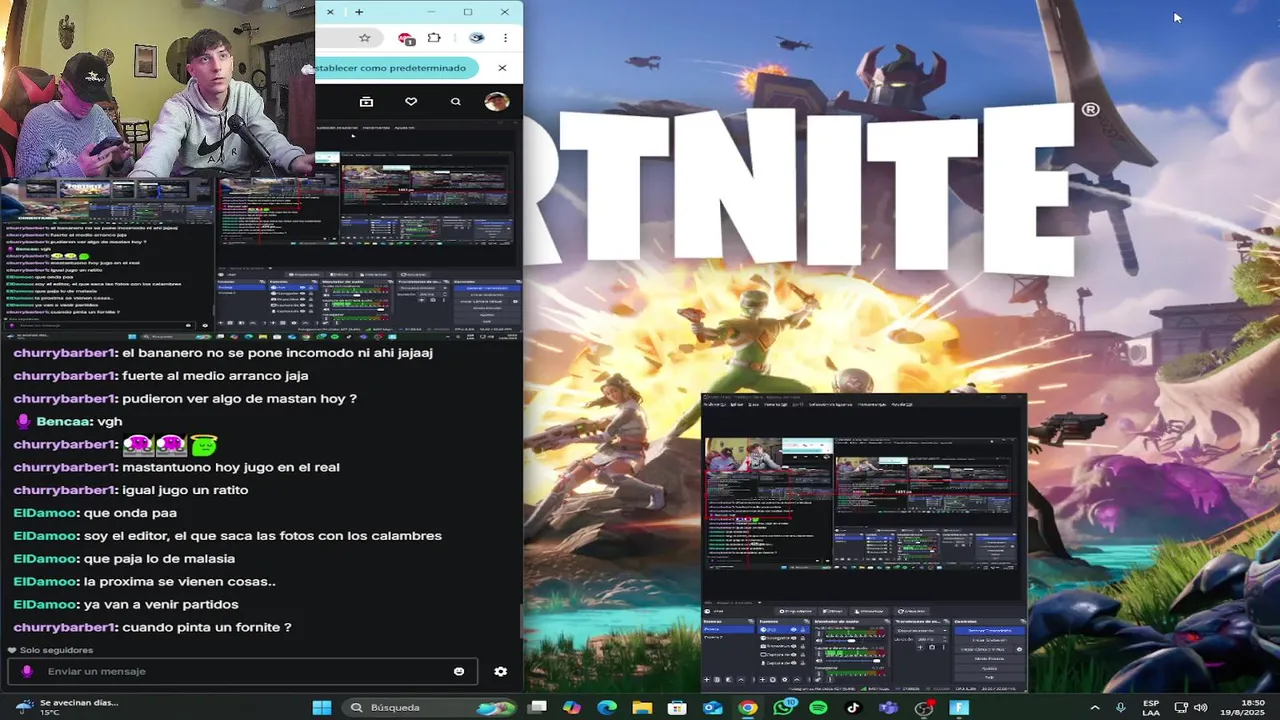Open Microsoft Store from the taskbar
This screenshot has height=720, width=1280.
pyautogui.click(x=677, y=707)
